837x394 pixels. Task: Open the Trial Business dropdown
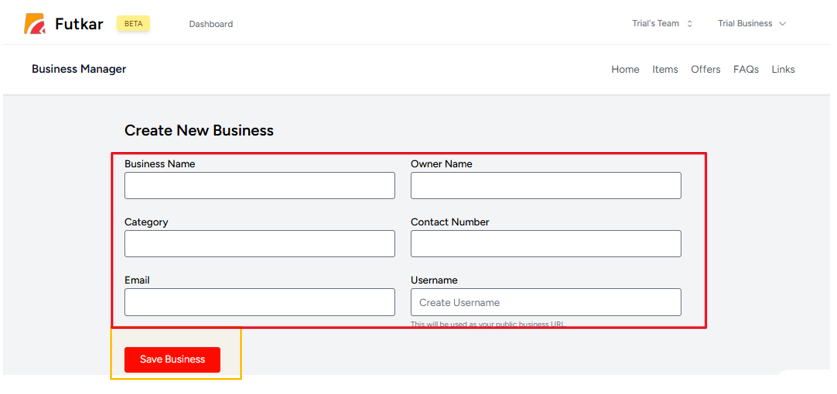752,23
